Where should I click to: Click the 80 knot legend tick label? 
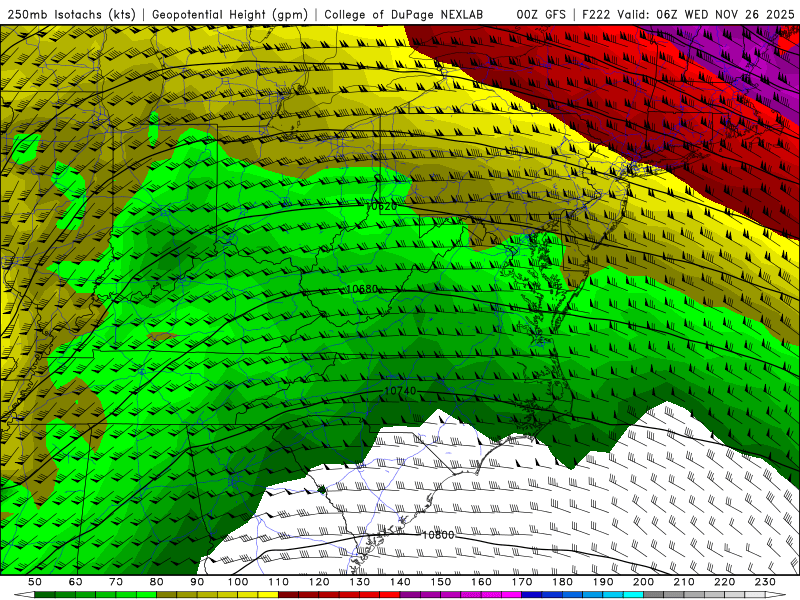click(156, 582)
